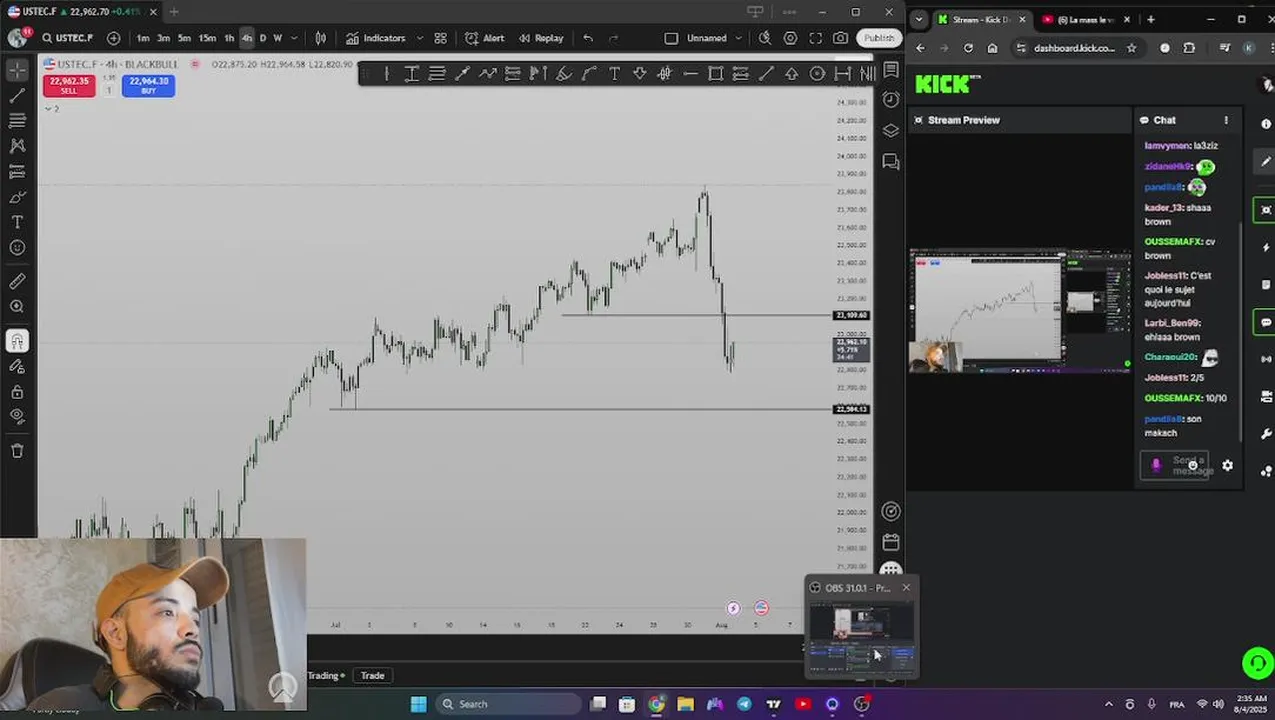Open the chats icon on right sidebar

pyautogui.click(x=891, y=162)
